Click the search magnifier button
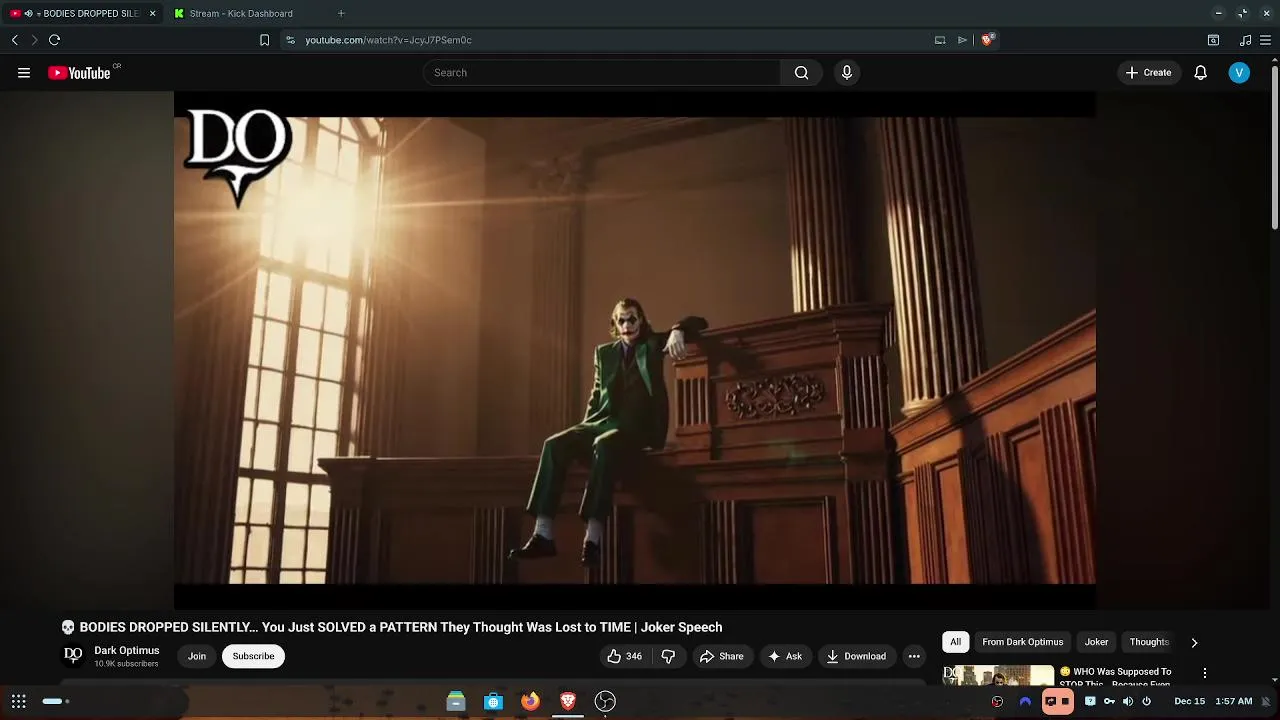 [x=801, y=73]
